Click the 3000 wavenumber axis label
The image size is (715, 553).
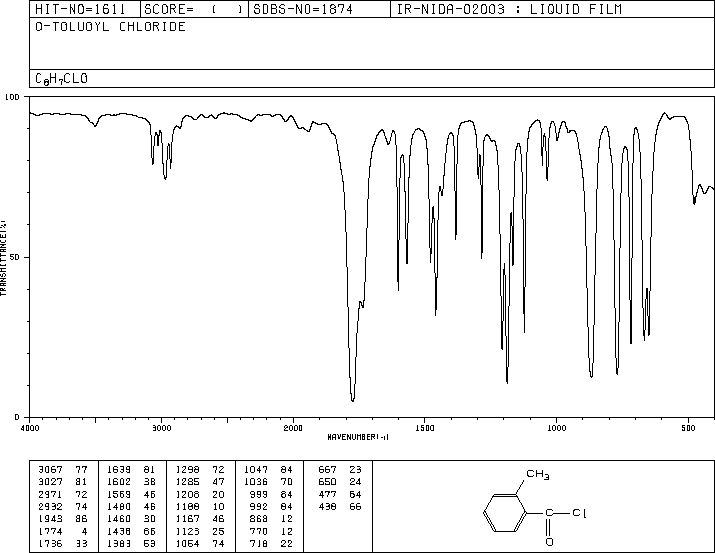click(x=162, y=428)
